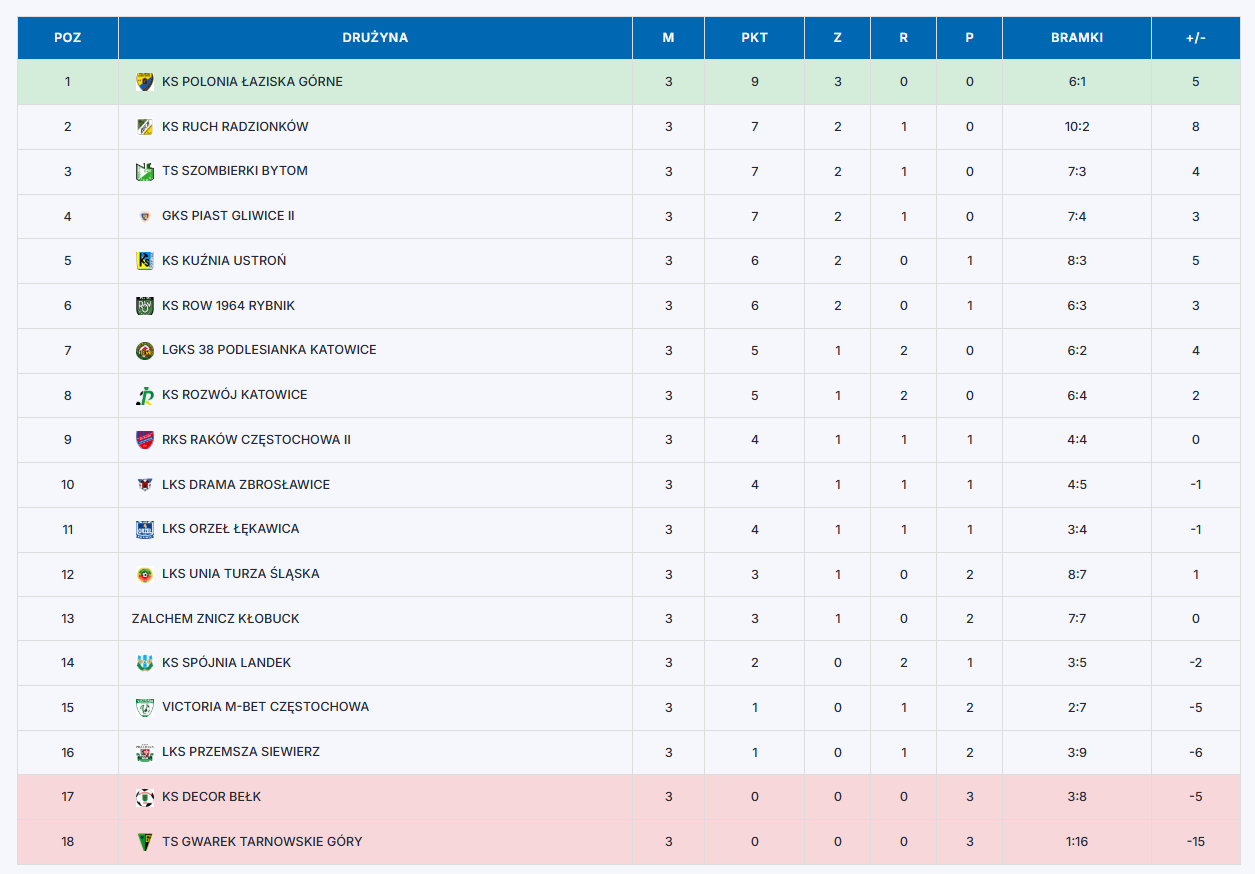
Task: Click the BRAMKI column header
Action: (1077, 38)
